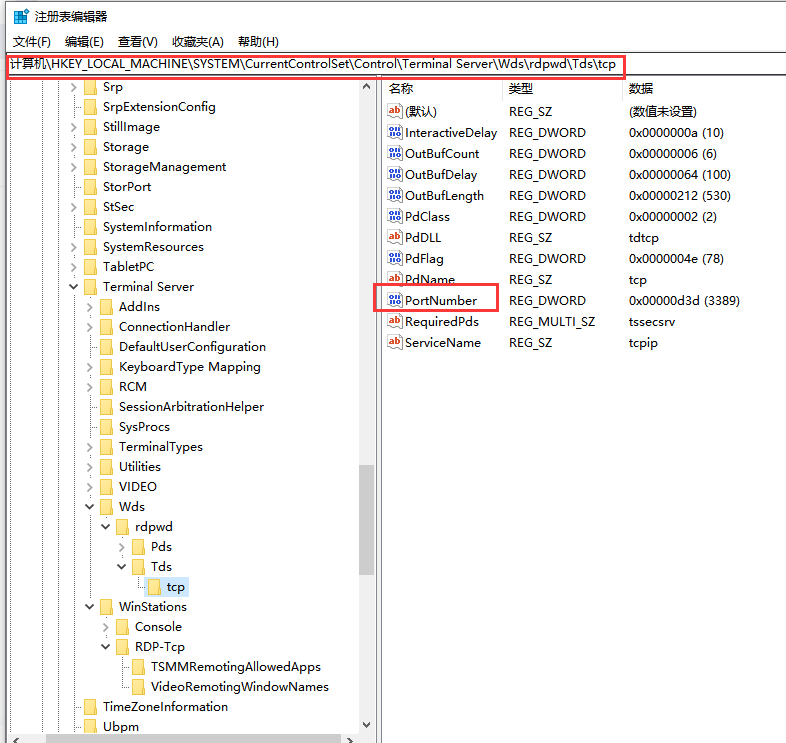Select the TimeZoneInformation tree item

[165, 707]
